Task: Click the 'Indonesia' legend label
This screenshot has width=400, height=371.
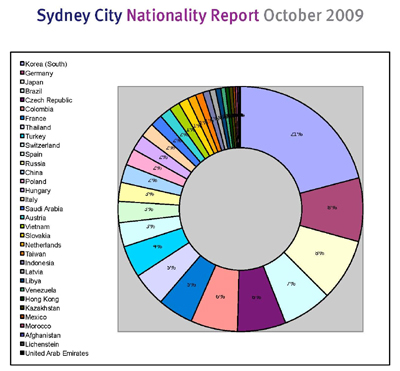Action: click(39, 263)
